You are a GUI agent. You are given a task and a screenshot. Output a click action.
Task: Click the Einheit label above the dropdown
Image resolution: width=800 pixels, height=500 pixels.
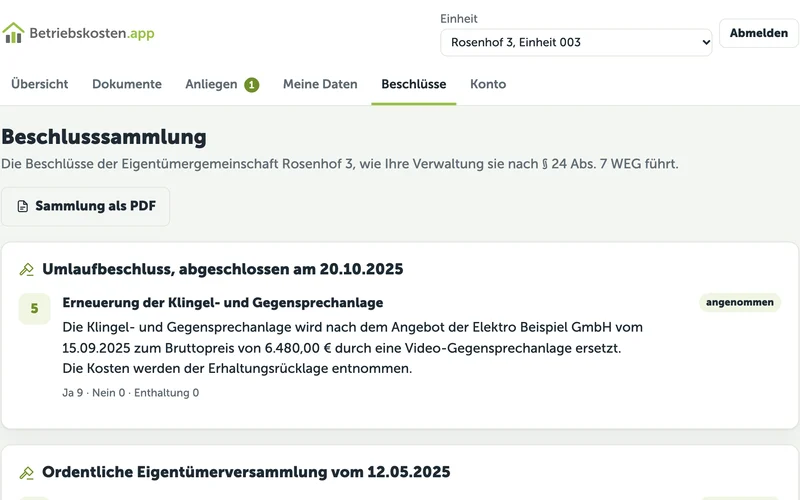coord(459,19)
